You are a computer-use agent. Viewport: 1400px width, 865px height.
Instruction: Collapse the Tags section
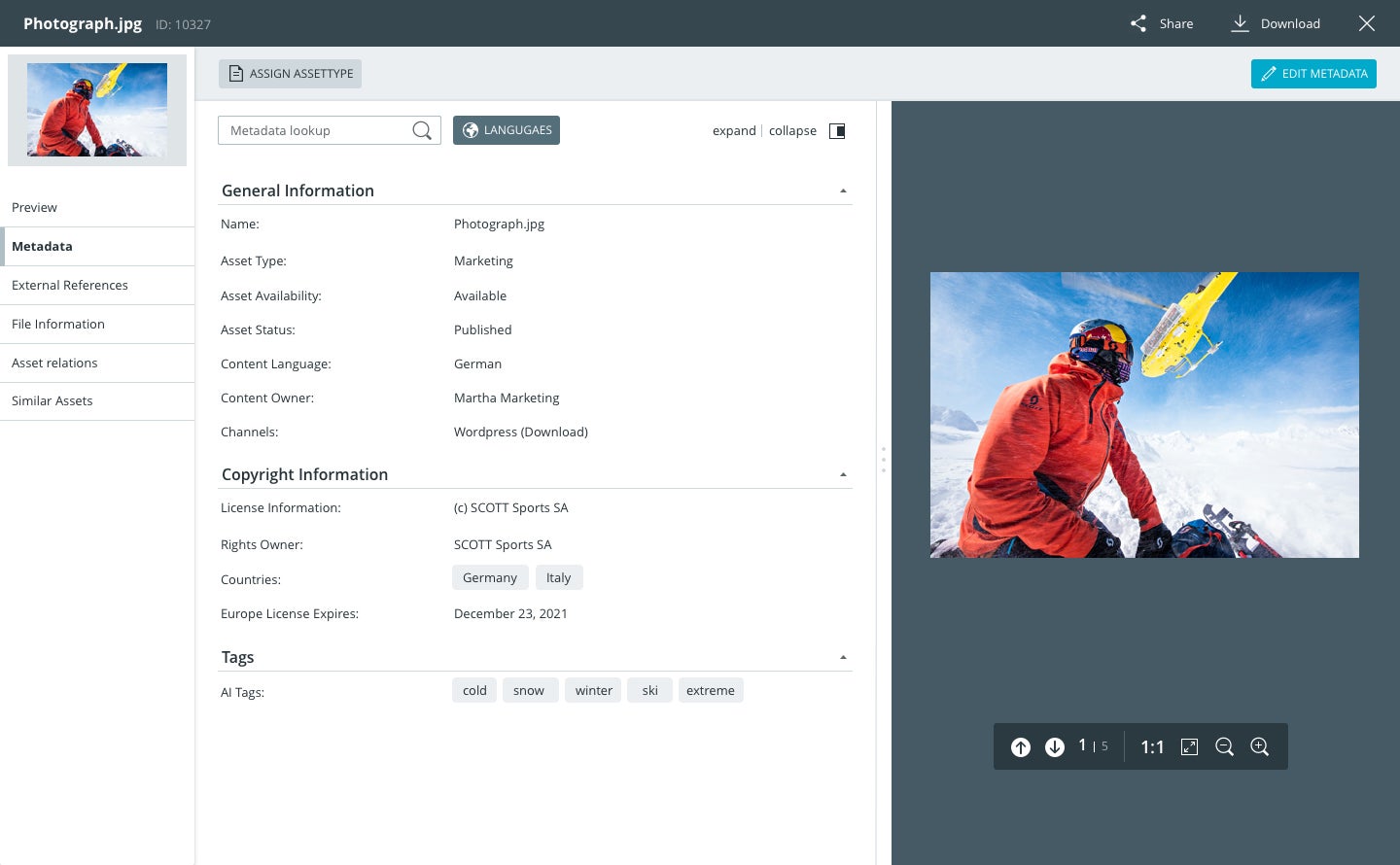click(843, 658)
